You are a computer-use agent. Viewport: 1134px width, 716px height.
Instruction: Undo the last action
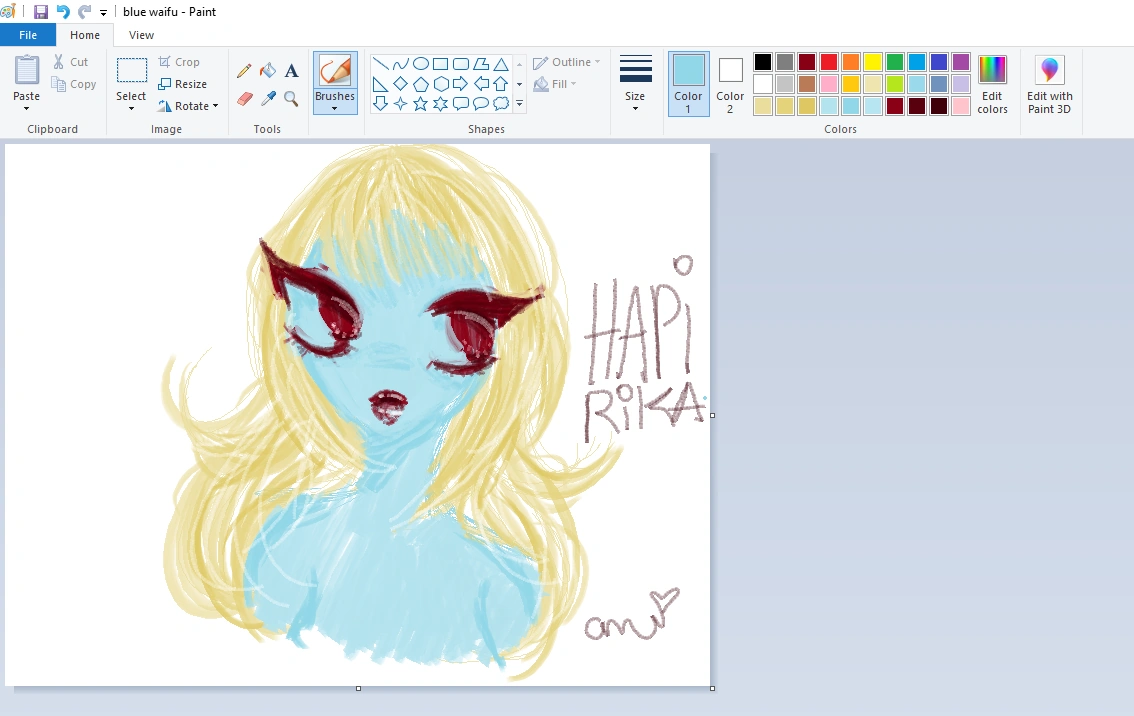point(62,11)
